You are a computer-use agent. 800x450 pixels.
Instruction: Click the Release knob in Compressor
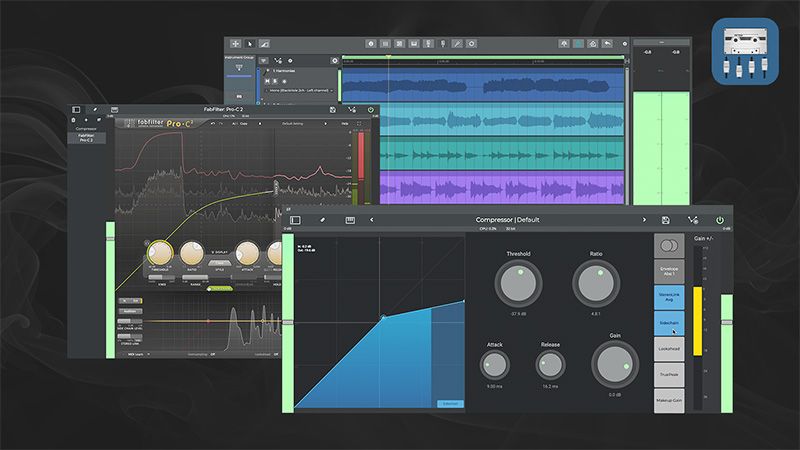coord(550,365)
